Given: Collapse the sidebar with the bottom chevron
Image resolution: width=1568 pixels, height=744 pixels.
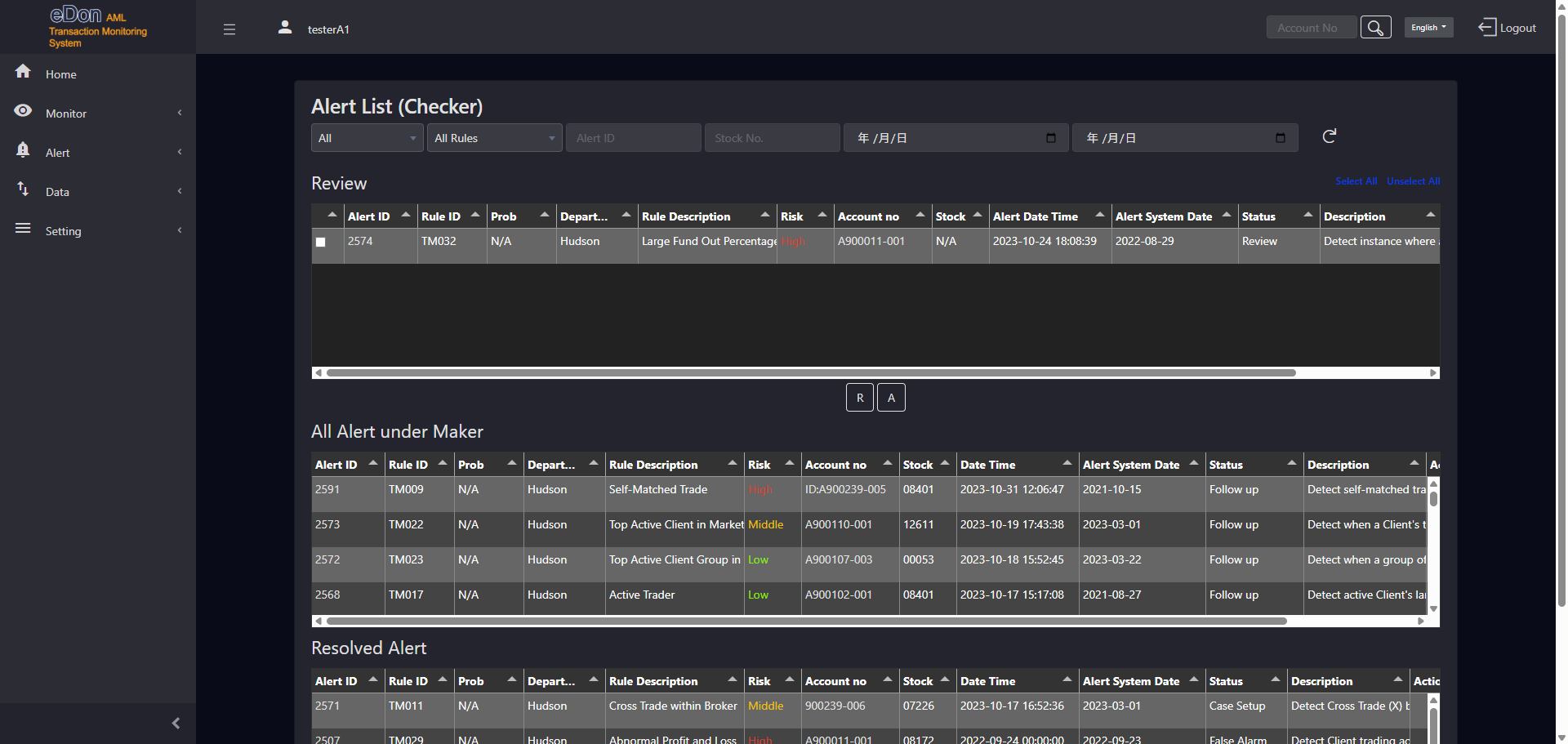Looking at the screenshot, I should 175,723.
